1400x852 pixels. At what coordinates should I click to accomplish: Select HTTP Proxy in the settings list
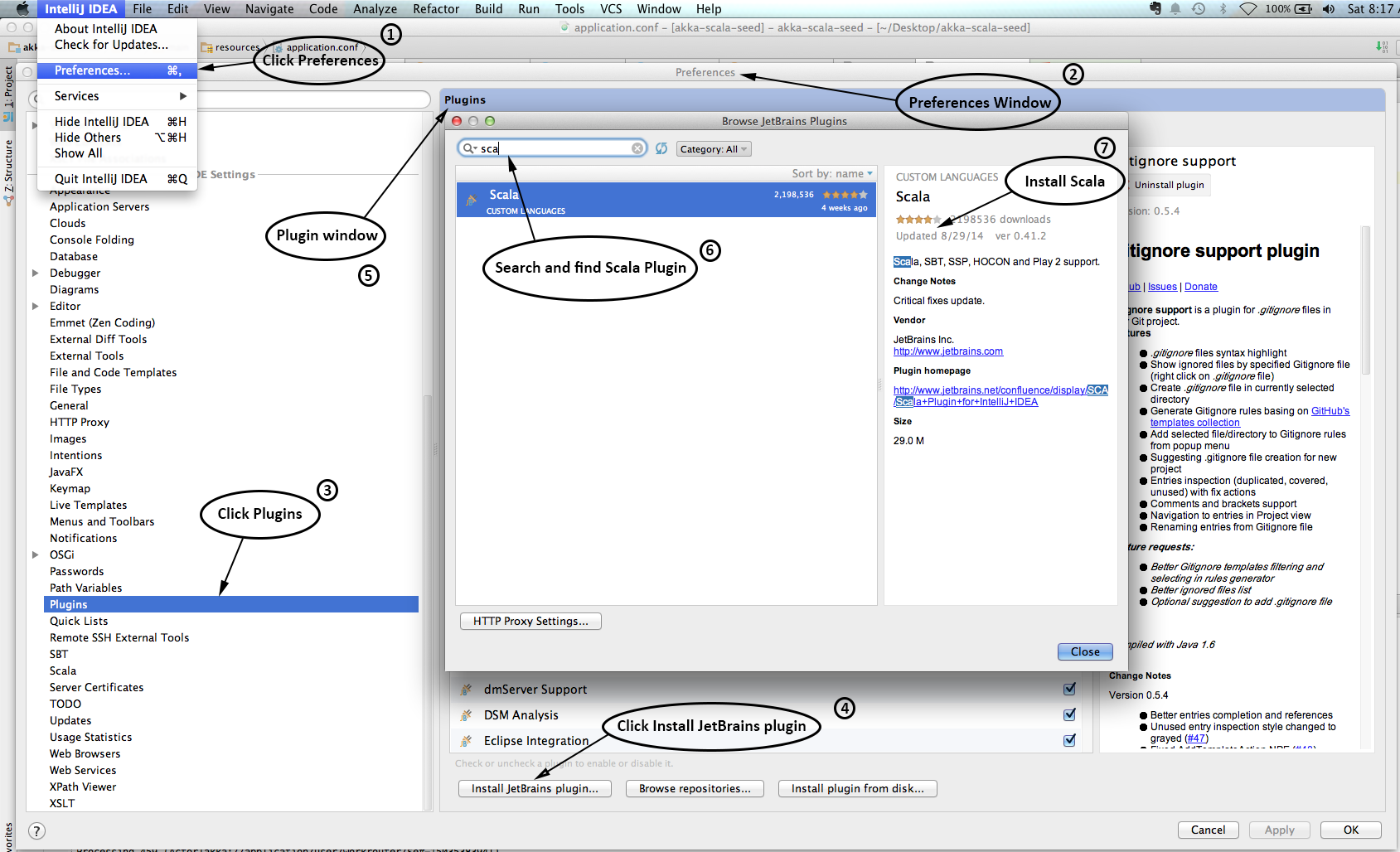80,422
